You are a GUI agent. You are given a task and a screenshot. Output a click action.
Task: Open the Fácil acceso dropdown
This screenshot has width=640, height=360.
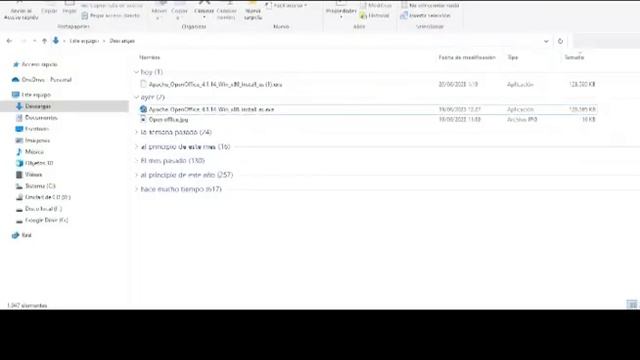(286, 5)
